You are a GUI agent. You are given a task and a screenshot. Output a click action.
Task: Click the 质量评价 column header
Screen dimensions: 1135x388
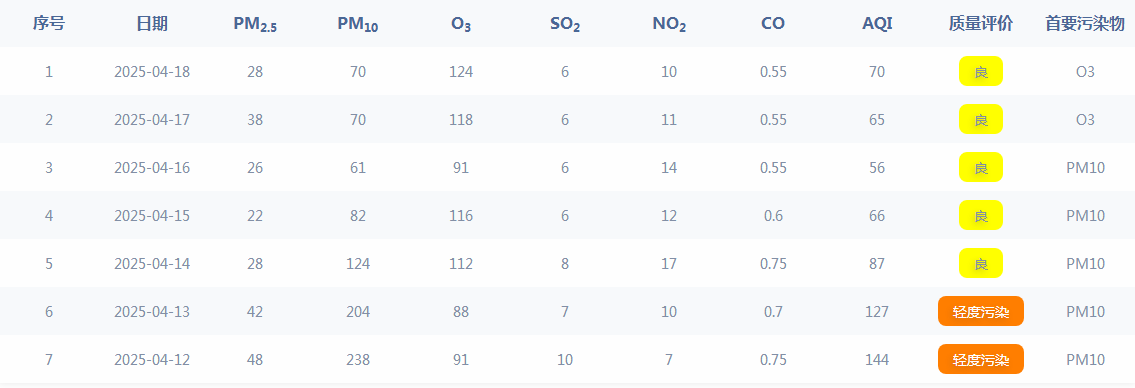[x=981, y=24]
